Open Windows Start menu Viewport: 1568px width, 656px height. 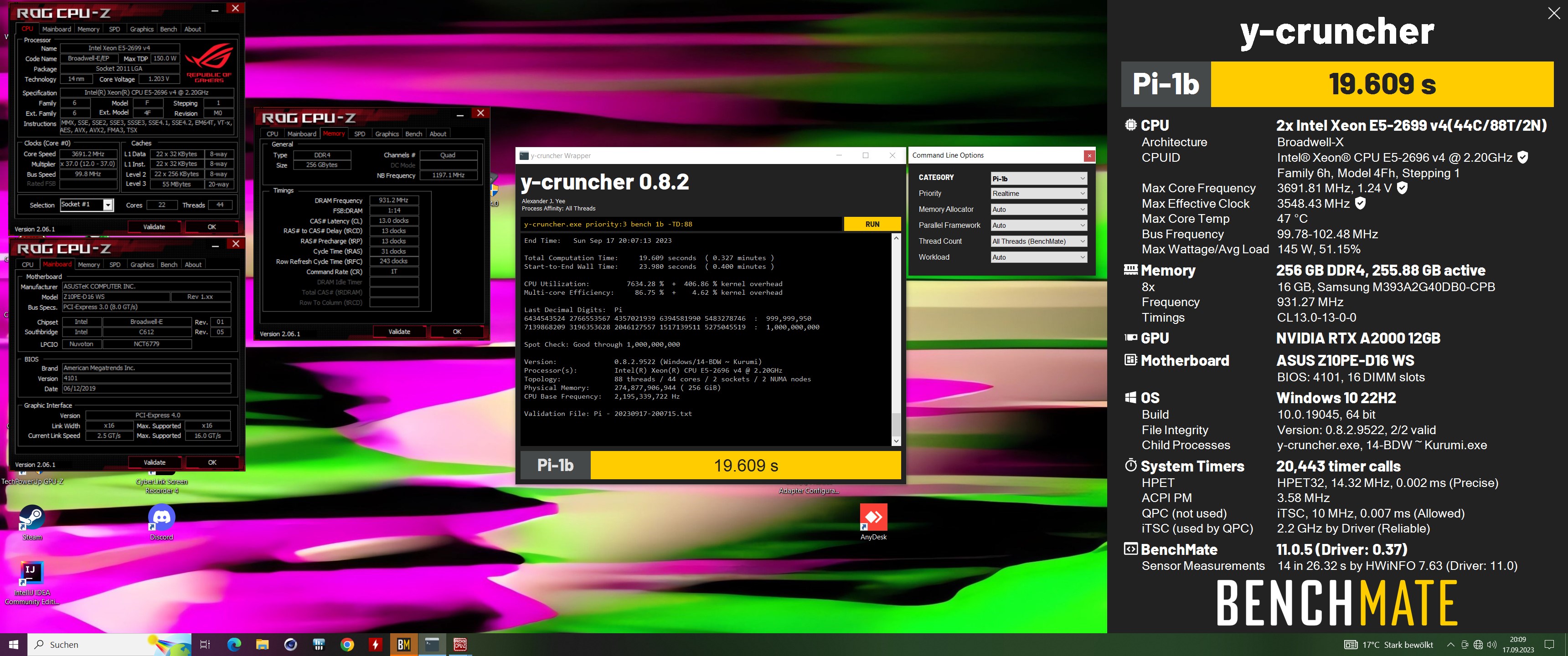click(x=13, y=645)
